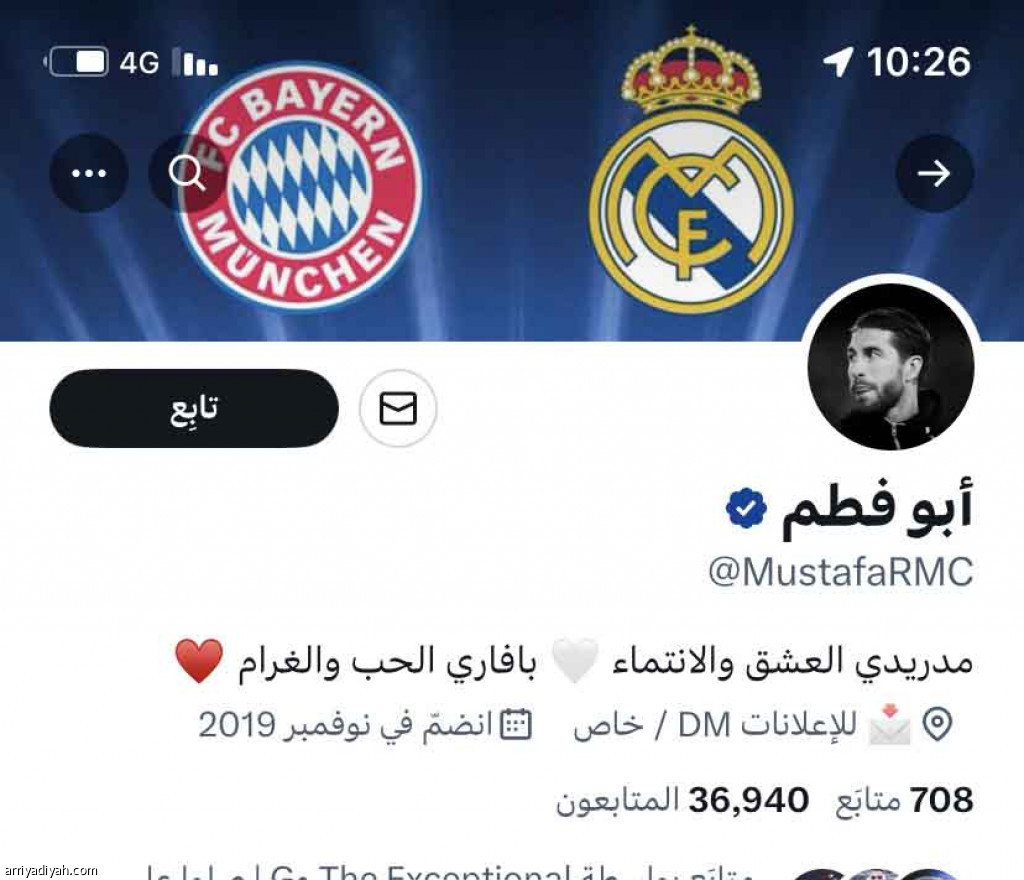Tap the @MustafaRMC username handle
Screen dimensions: 1024x880
[x=841, y=572]
